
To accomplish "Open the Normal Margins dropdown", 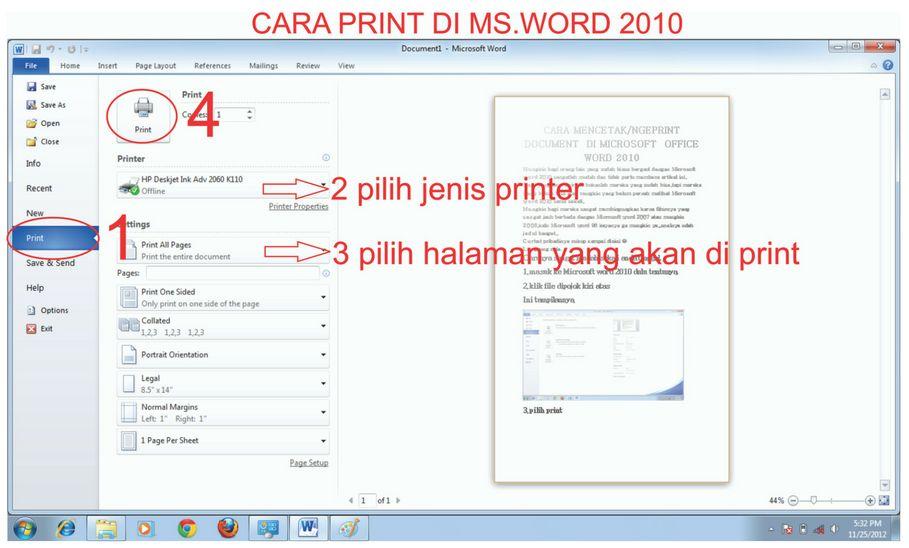I will [x=223, y=412].
